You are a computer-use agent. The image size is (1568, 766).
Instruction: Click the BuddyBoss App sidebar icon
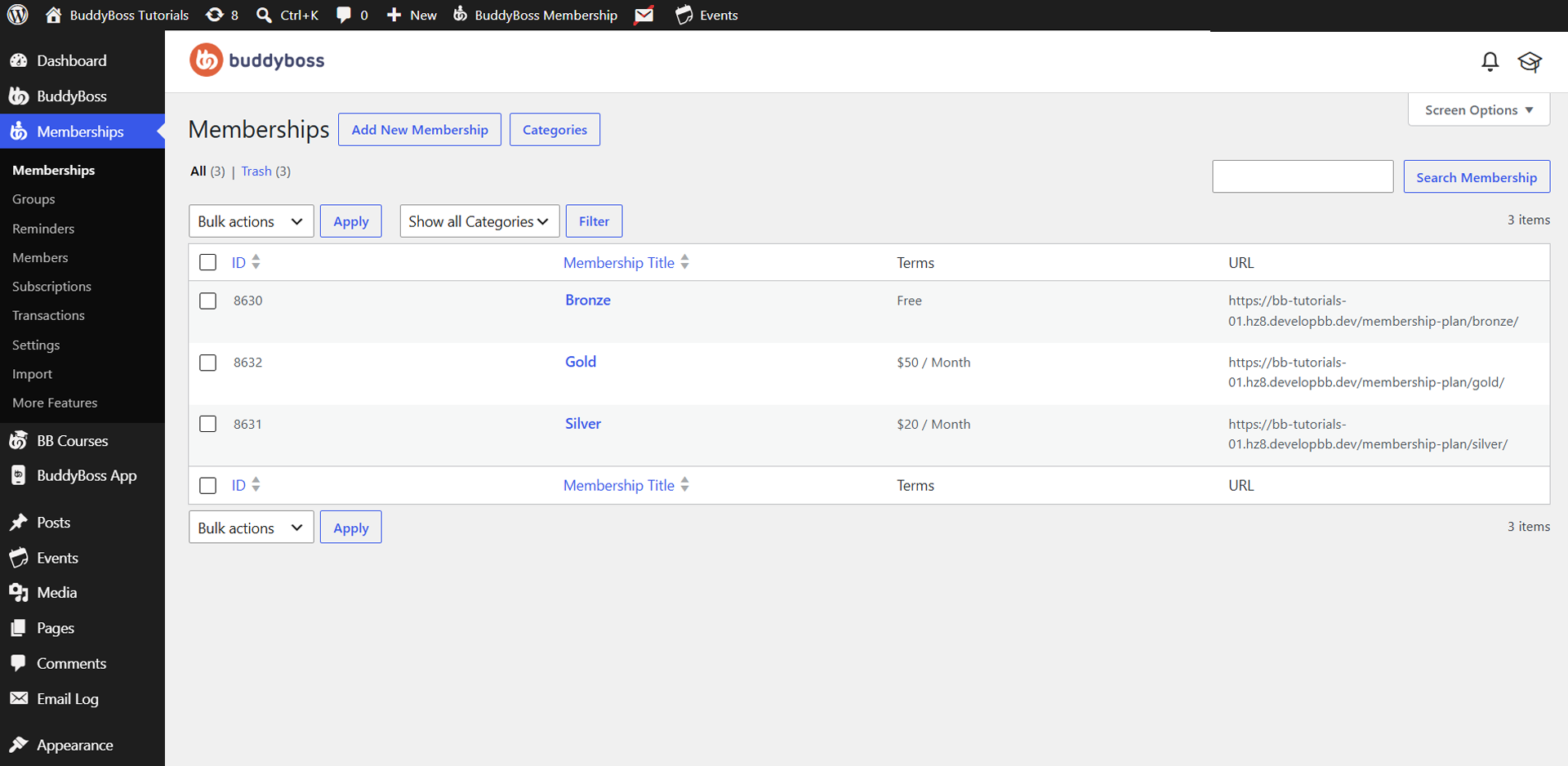point(18,475)
